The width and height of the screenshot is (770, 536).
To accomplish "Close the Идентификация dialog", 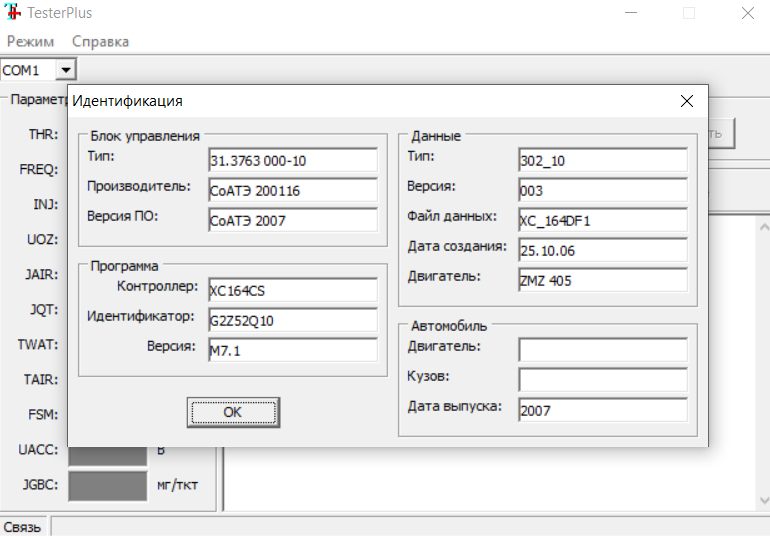I will pyautogui.click(x=686, y=101).
